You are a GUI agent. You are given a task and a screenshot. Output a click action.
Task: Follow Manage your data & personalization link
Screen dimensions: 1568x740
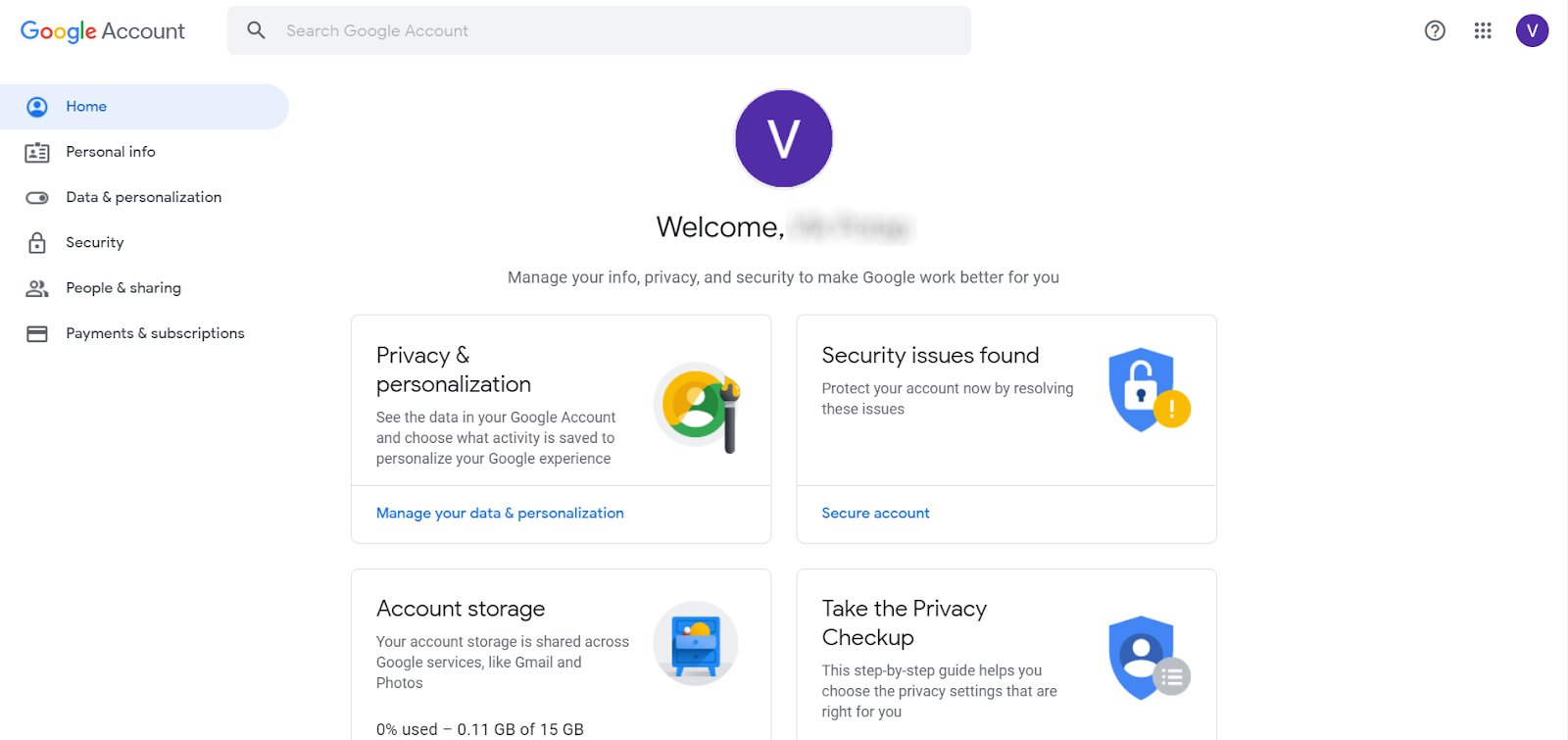[x=500, y=513]
